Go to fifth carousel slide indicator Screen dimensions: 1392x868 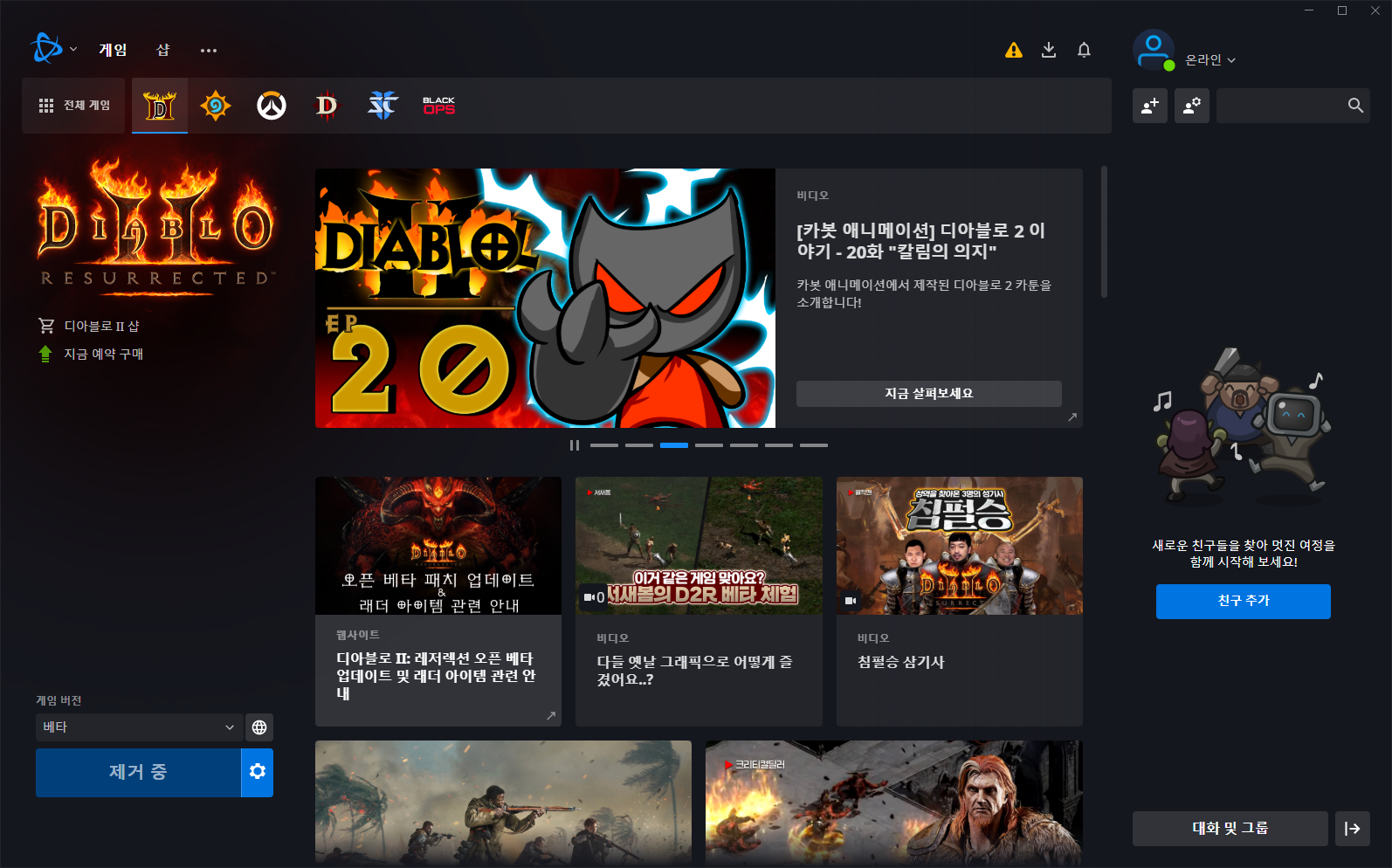744,445
